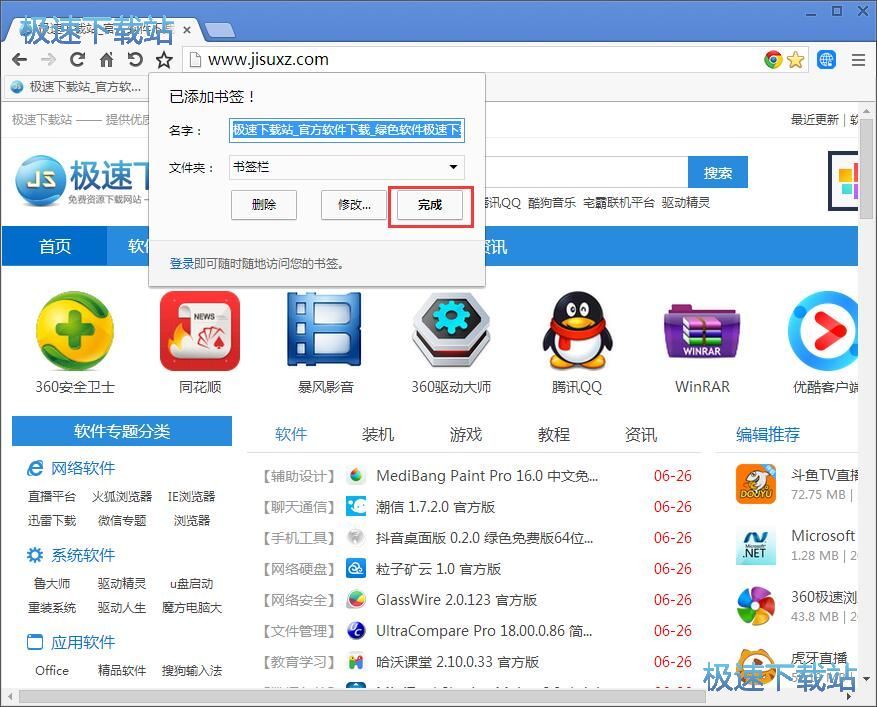Switch to the 软件 content tab
Image resolution: width=877 pixels, height=707 pixels.
pyautogui.click(x=291, y=434)
